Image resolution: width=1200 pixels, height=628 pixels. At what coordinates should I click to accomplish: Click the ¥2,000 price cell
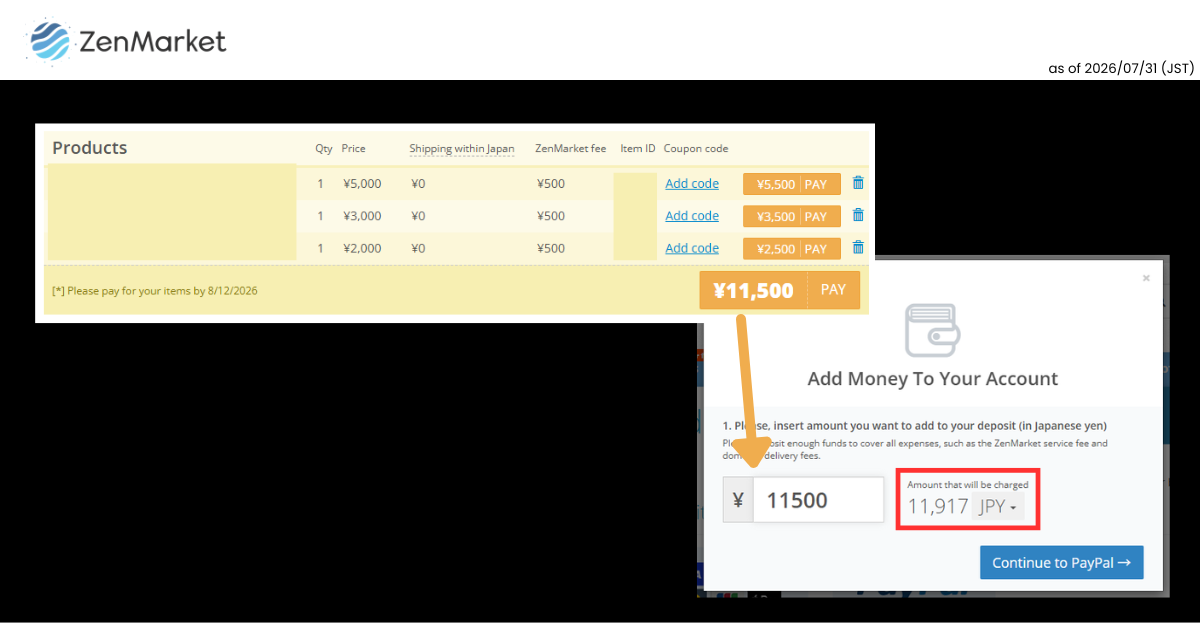tap(362, 248)
